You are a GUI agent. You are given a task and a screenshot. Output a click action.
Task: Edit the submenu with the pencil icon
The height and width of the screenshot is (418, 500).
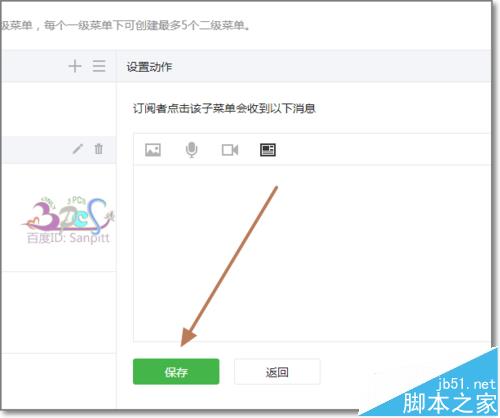click(x=78, y=149)
